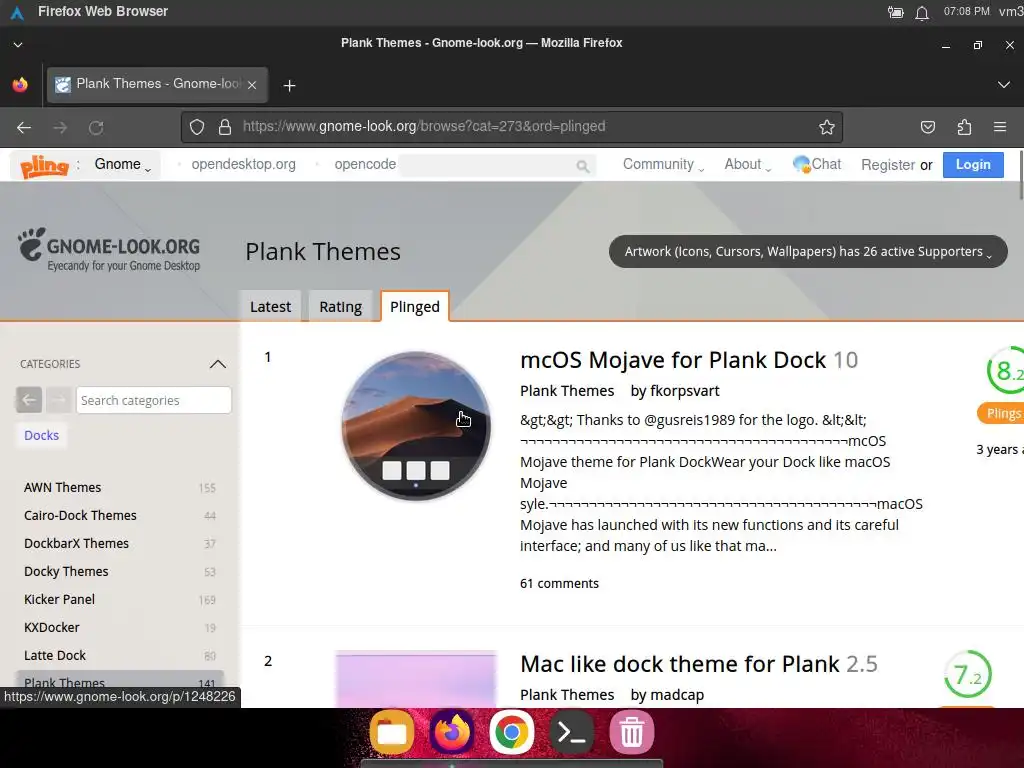This screenshot has width=1024, height=768.
Task: Open the list all tabs chevron
Action: (x=1004, y=85)
